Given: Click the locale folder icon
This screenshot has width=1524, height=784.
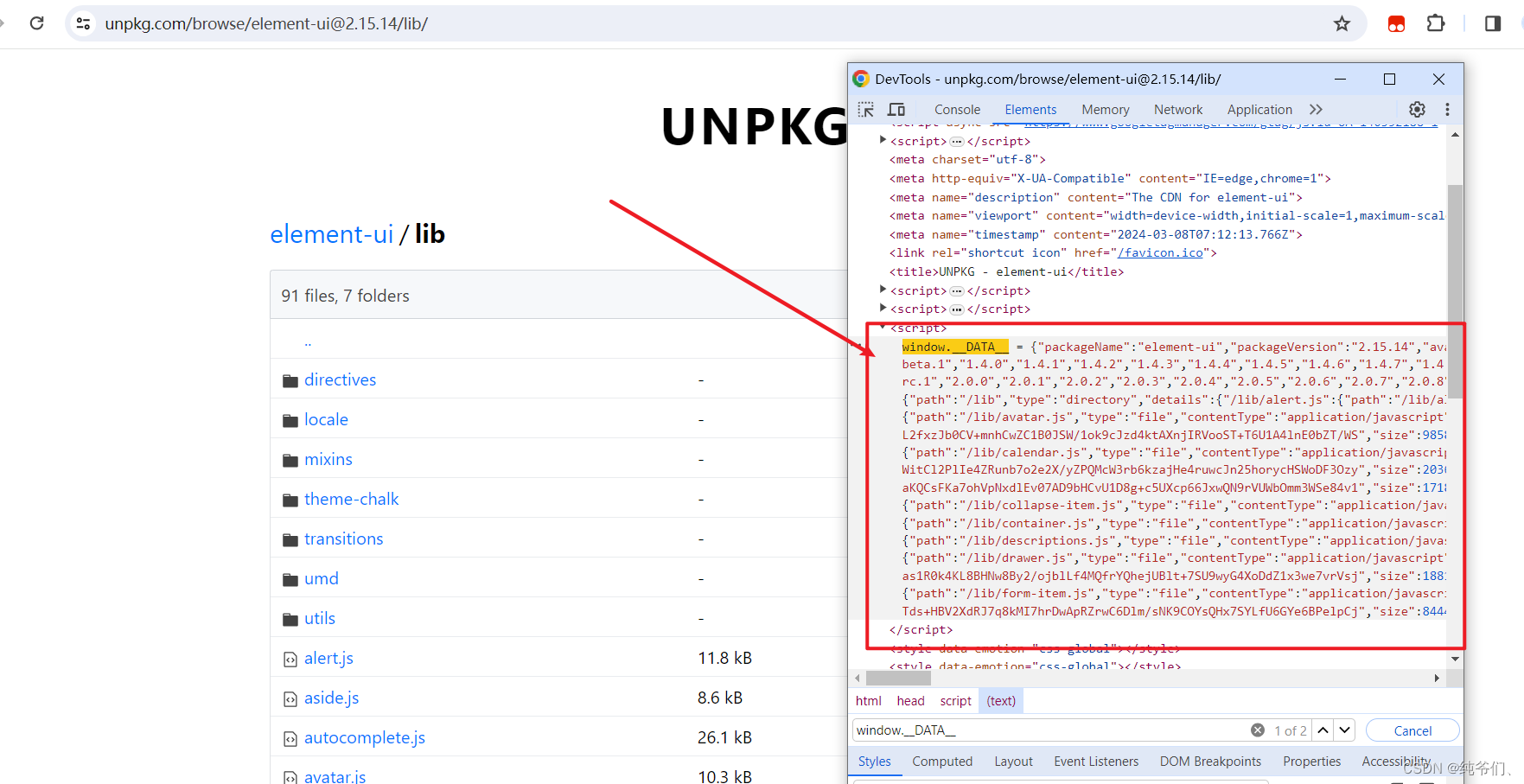Looking at the screenshot, I should coord(290,421).
